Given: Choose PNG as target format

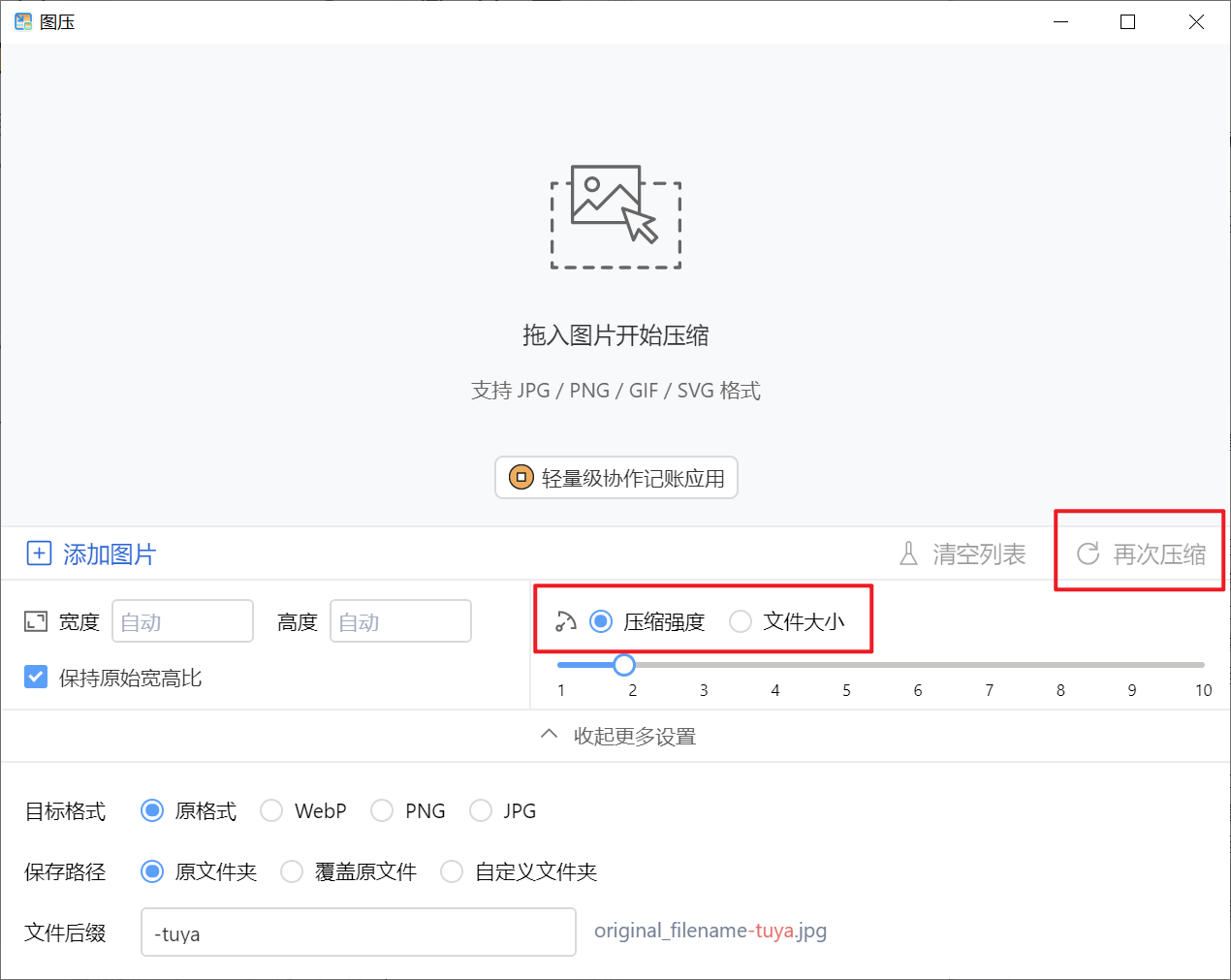Looking at the screenshot, I should click(x=382, y=810).
